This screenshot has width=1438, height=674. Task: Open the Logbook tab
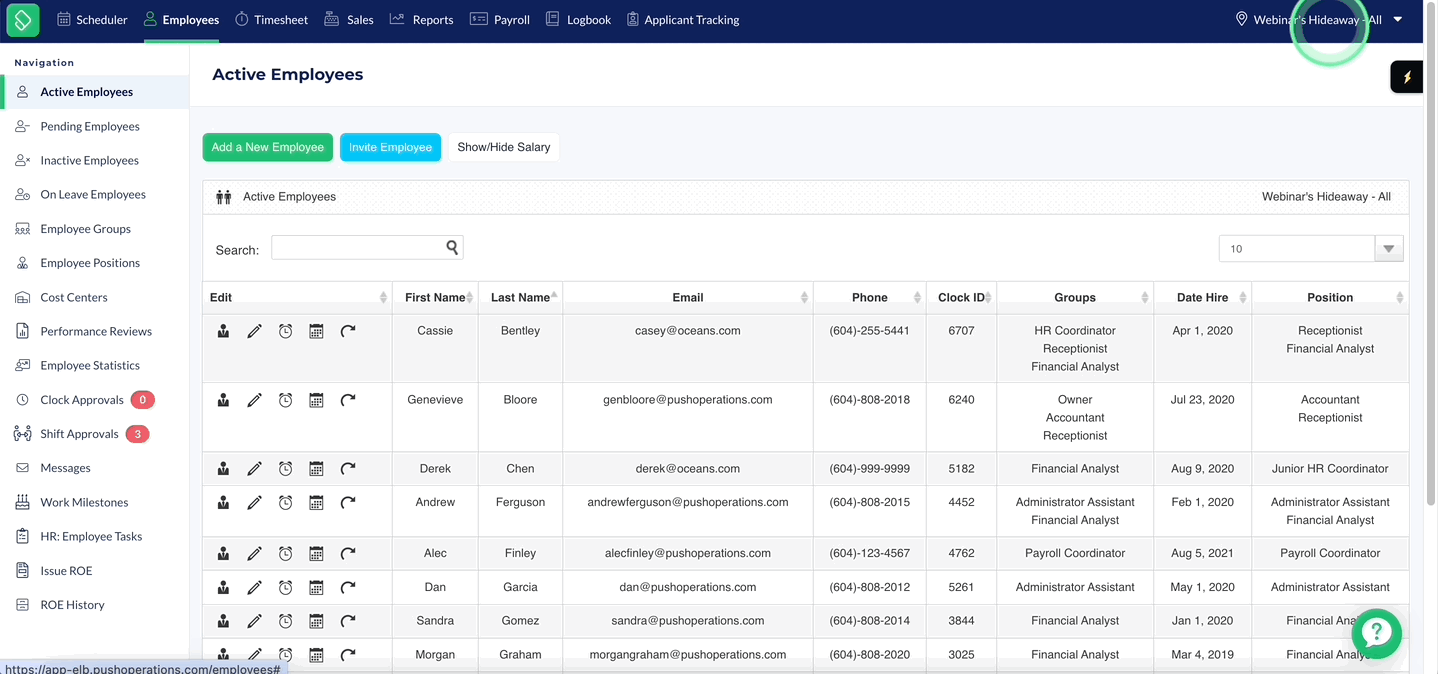pyautogui.click(x=578, y=19)
